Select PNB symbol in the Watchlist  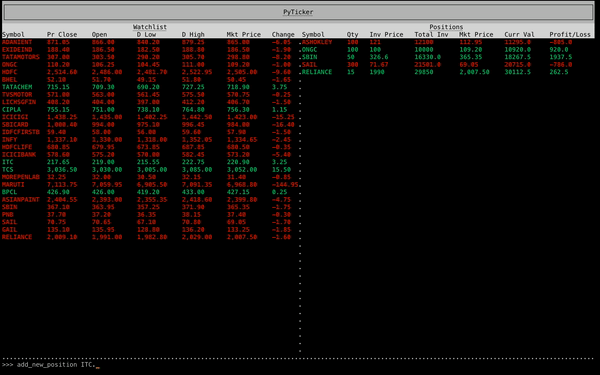point(8,215)
